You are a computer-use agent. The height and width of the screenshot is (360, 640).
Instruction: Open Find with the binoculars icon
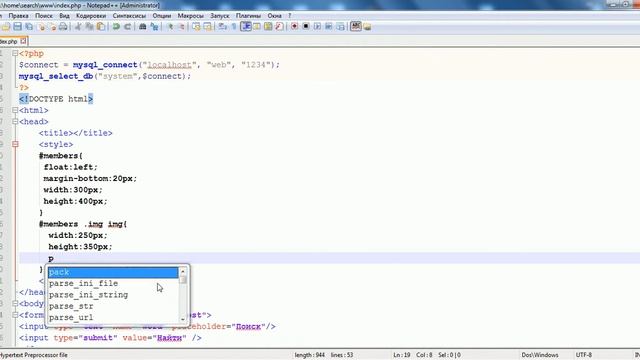(142, 27)
